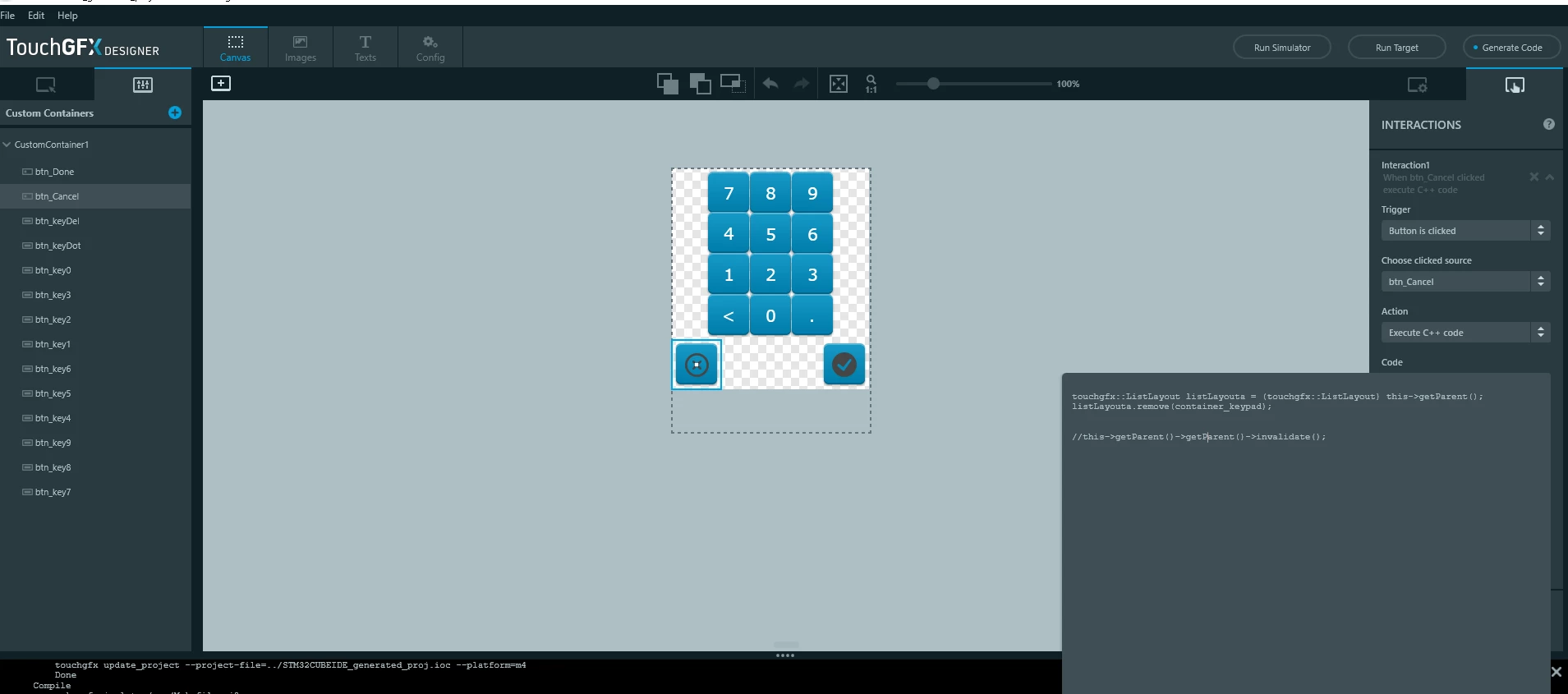Delete Interaction1 with the X icon
The width and height of the screenshot is (1568, 694).
(1534, 177)
